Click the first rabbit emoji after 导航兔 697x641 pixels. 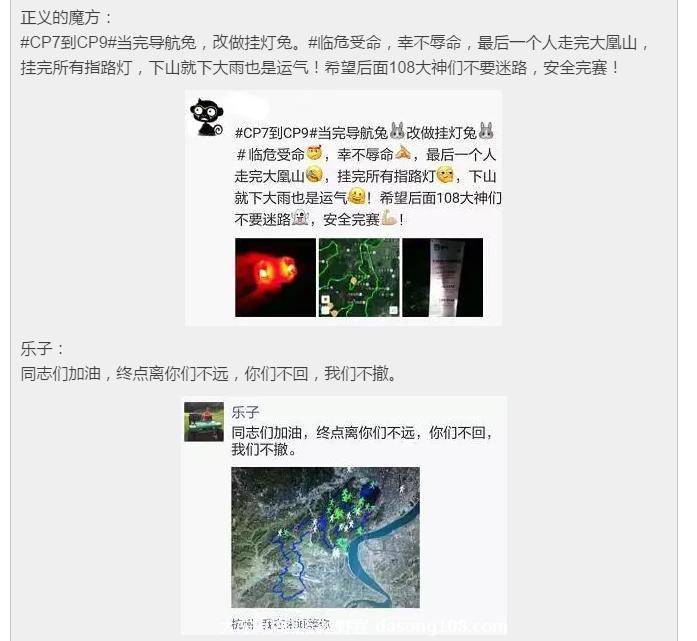397,131
